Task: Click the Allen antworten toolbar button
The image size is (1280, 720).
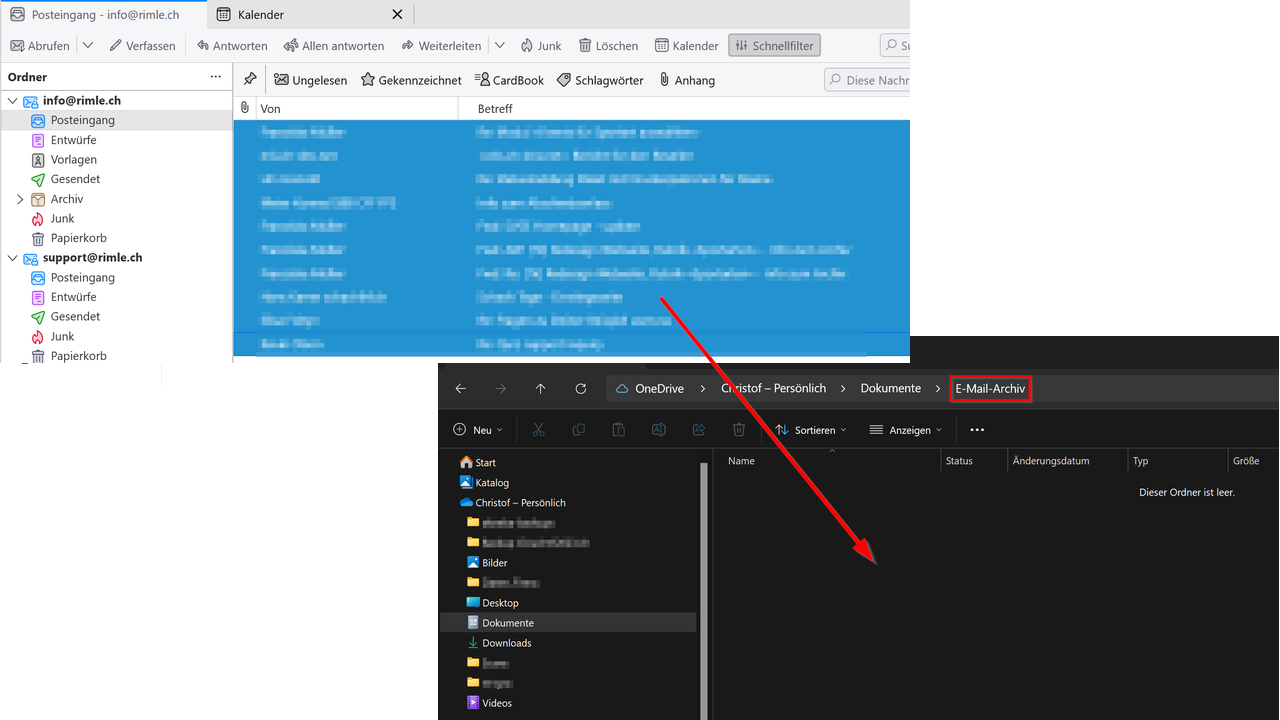Action: (x=334, y=46)
